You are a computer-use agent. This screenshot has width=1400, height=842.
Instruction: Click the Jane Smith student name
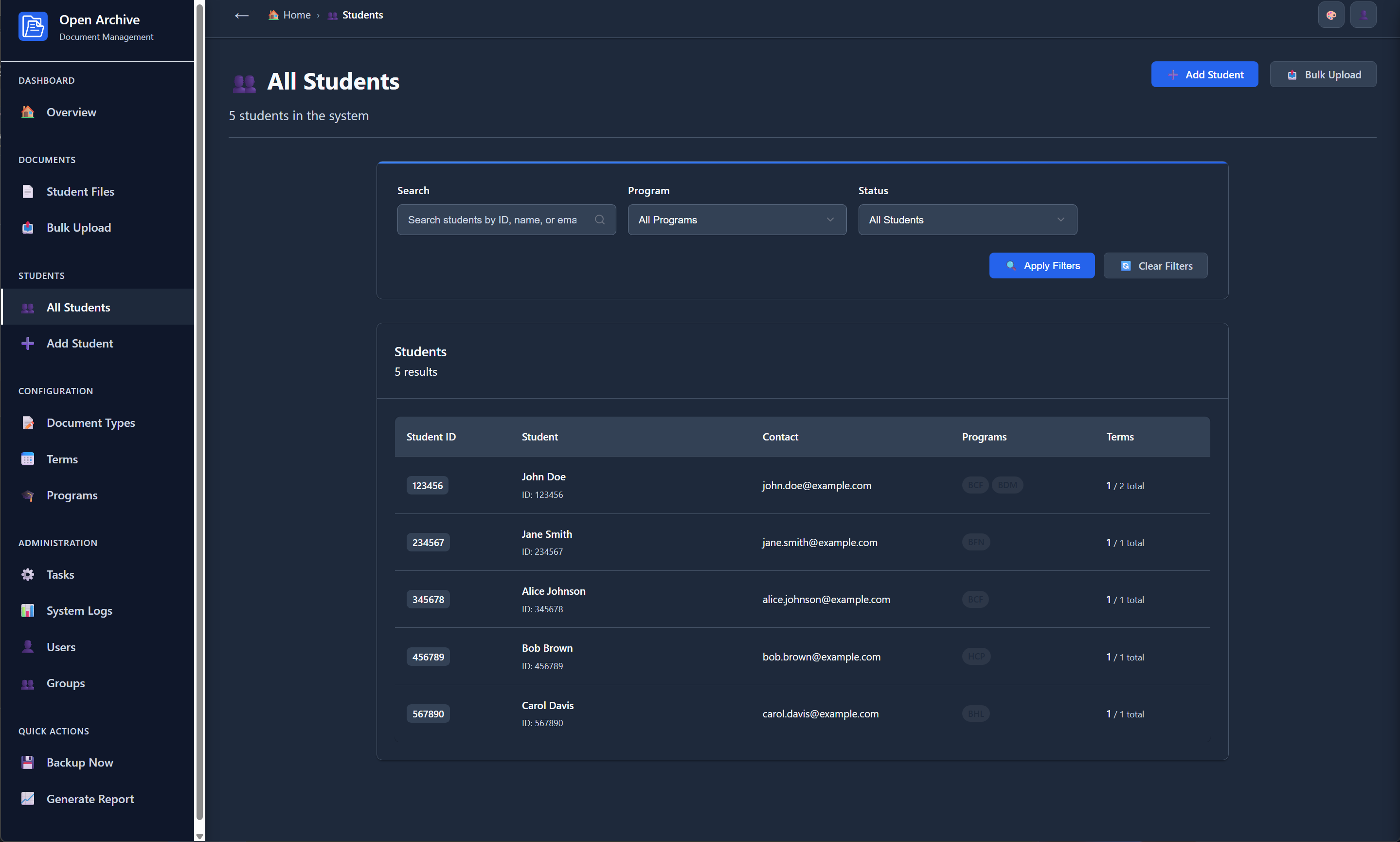[547, 534]
